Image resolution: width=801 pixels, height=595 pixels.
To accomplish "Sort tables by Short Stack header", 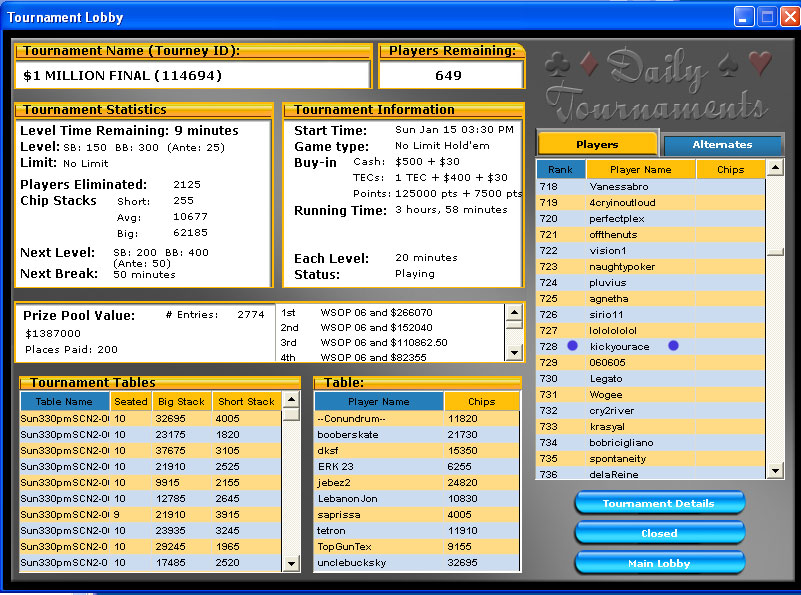I will tap(246, 401).
